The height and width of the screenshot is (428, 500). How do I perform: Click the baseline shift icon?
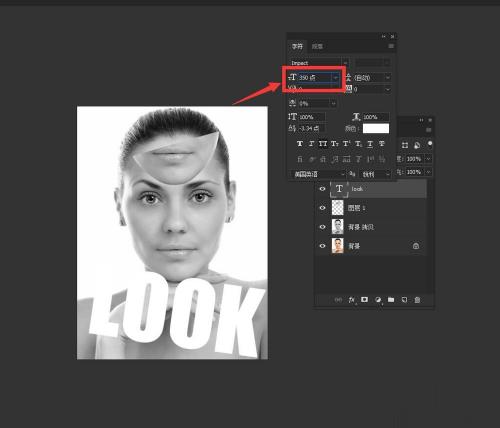(x=292, y=128)
